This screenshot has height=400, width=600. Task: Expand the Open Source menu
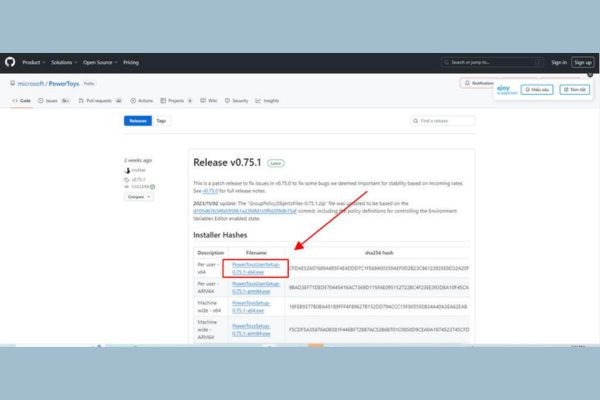coord(100,62)
